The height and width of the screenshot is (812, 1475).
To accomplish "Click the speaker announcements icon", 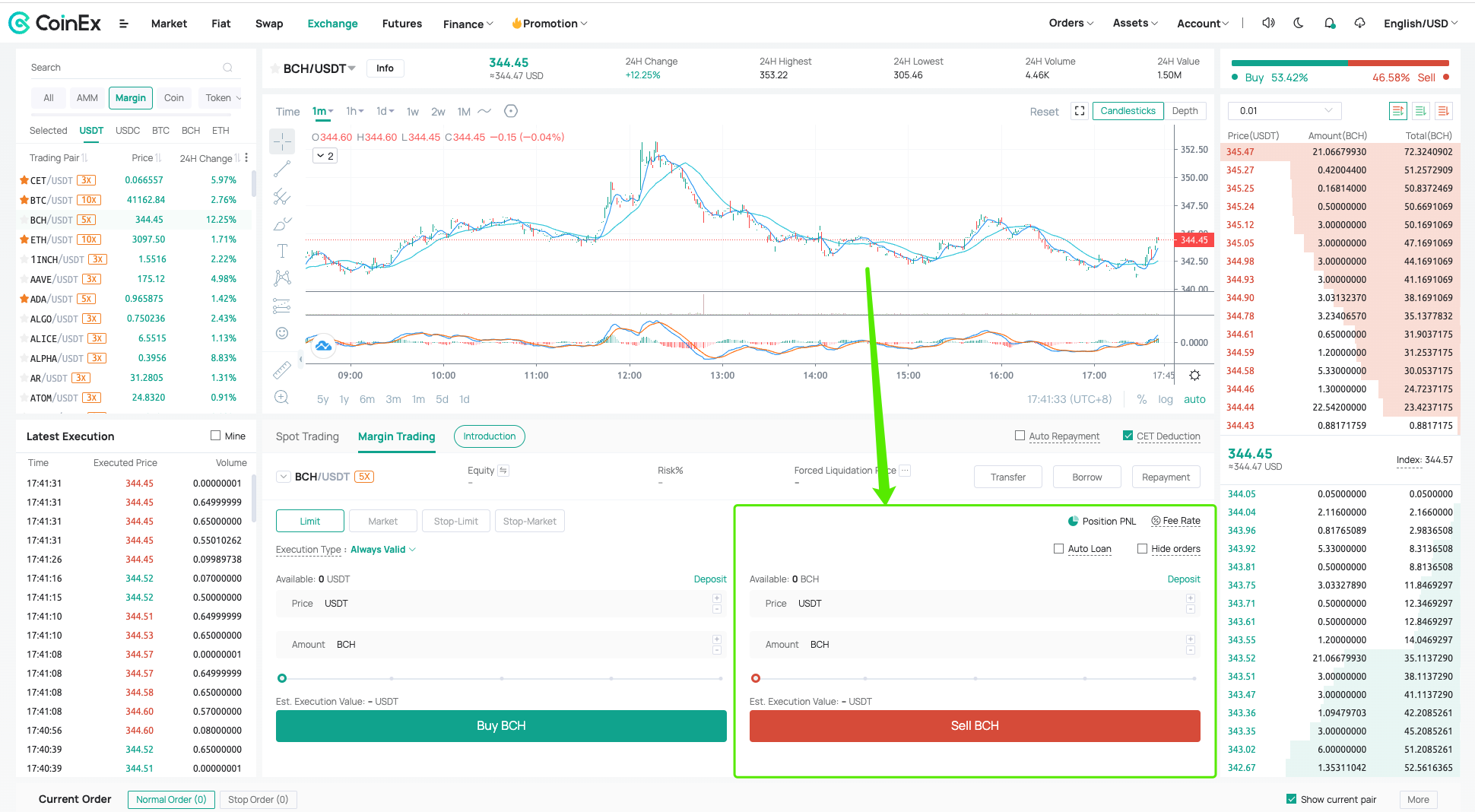I will (x=1268, y=23).
